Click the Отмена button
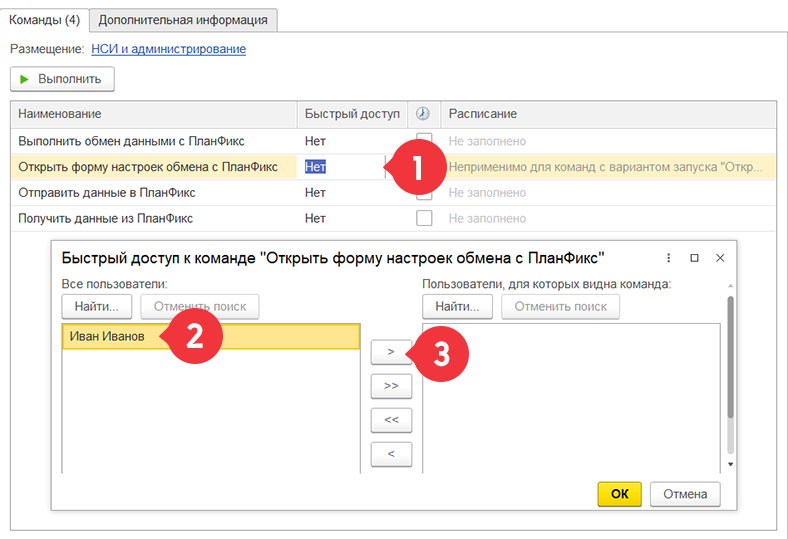788x539 pixels. [x=685, y=494]
